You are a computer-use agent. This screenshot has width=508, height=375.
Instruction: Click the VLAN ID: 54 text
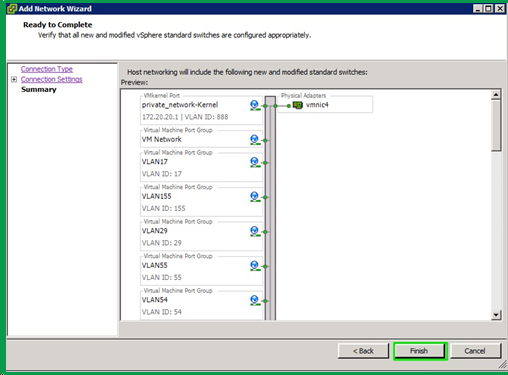click(162, 312)
